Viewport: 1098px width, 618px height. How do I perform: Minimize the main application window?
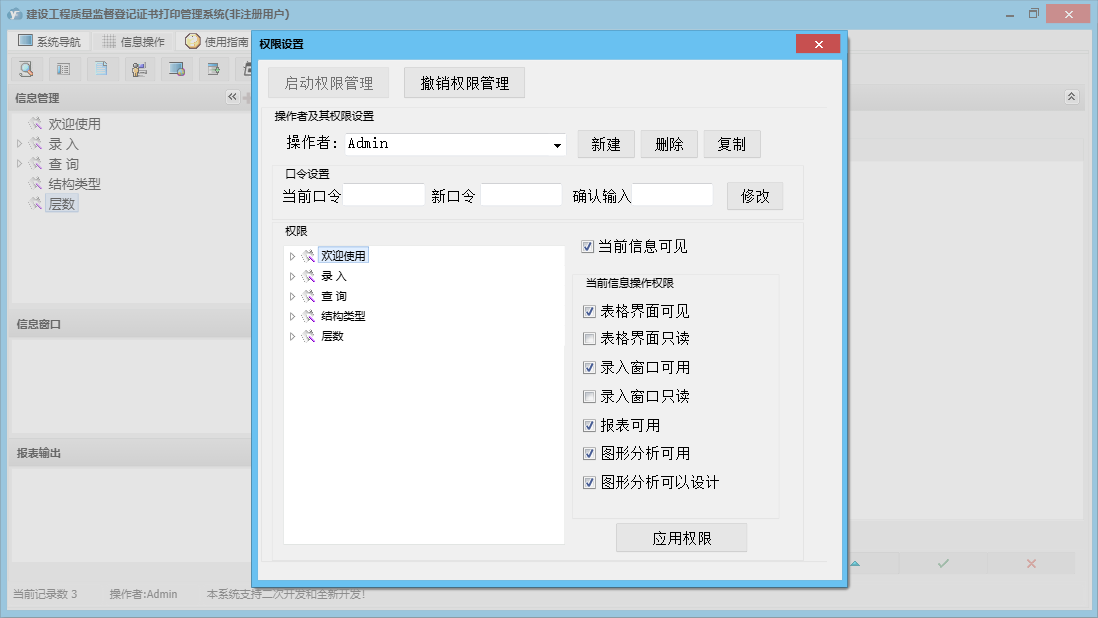click(x=1010, y=14)
